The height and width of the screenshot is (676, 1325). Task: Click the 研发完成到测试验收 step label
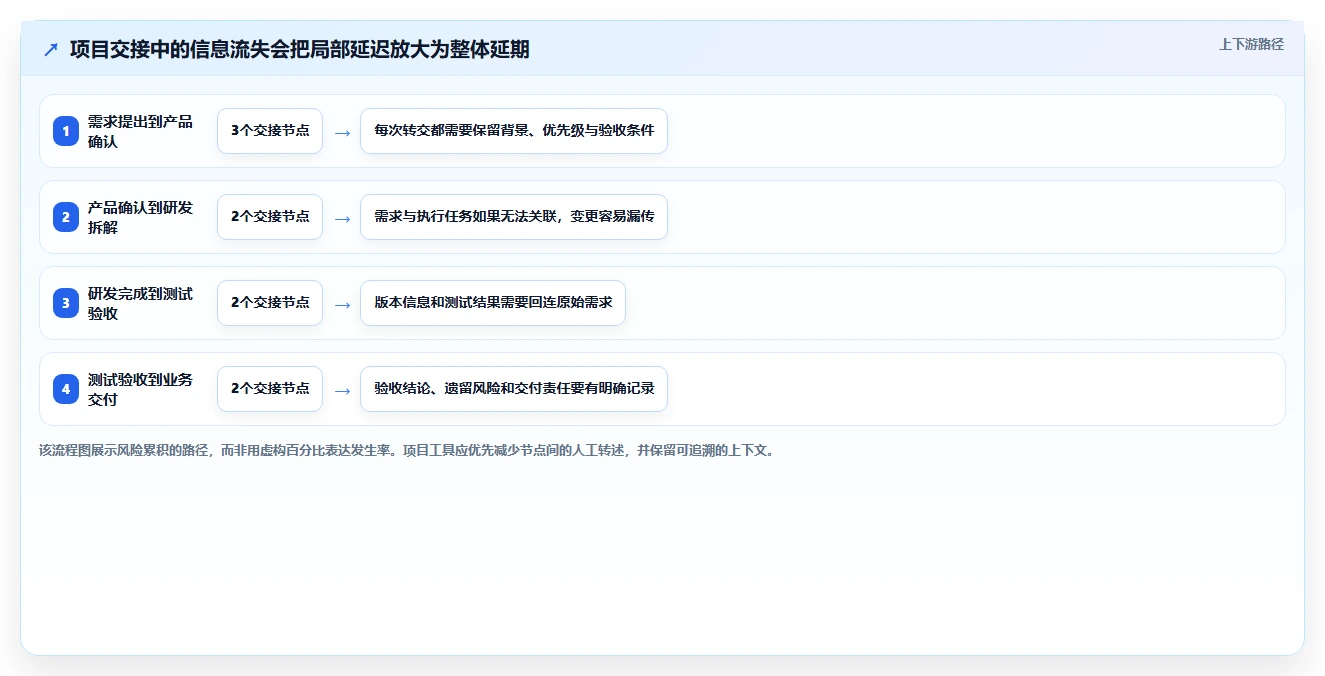[x=141, y=303]
